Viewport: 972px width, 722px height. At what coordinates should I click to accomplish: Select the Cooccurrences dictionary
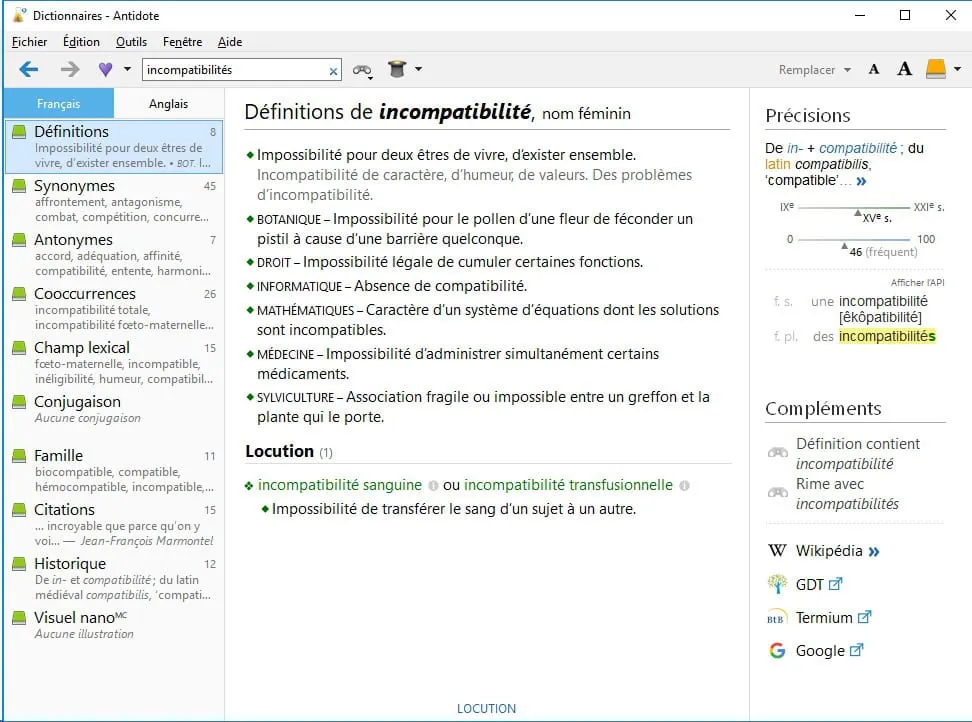84,294
